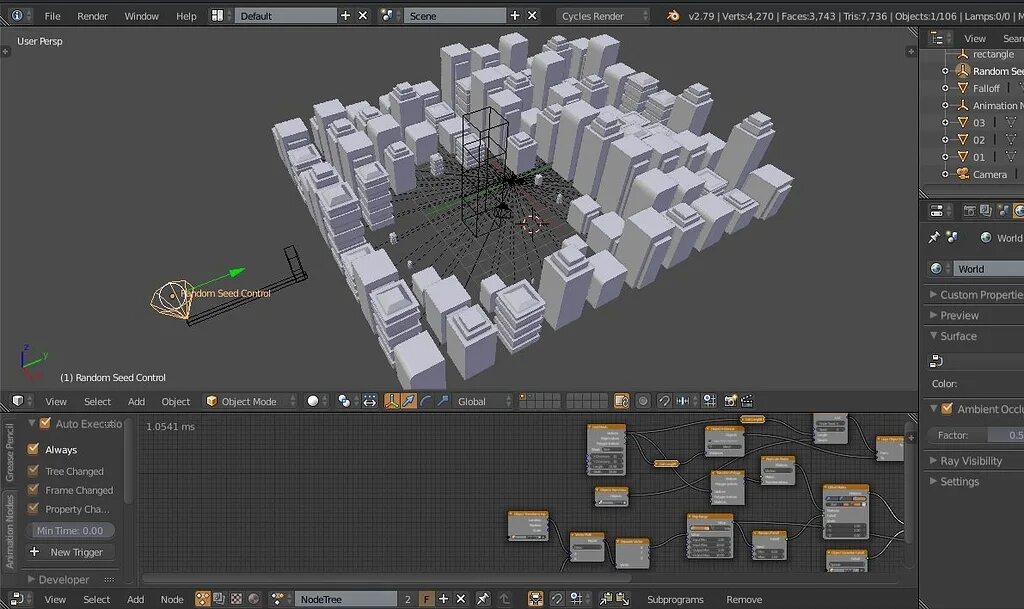Viewport: 1024px width, 609px height.
Task: Open the Global orientation dropdown
Action: (483, 401)
